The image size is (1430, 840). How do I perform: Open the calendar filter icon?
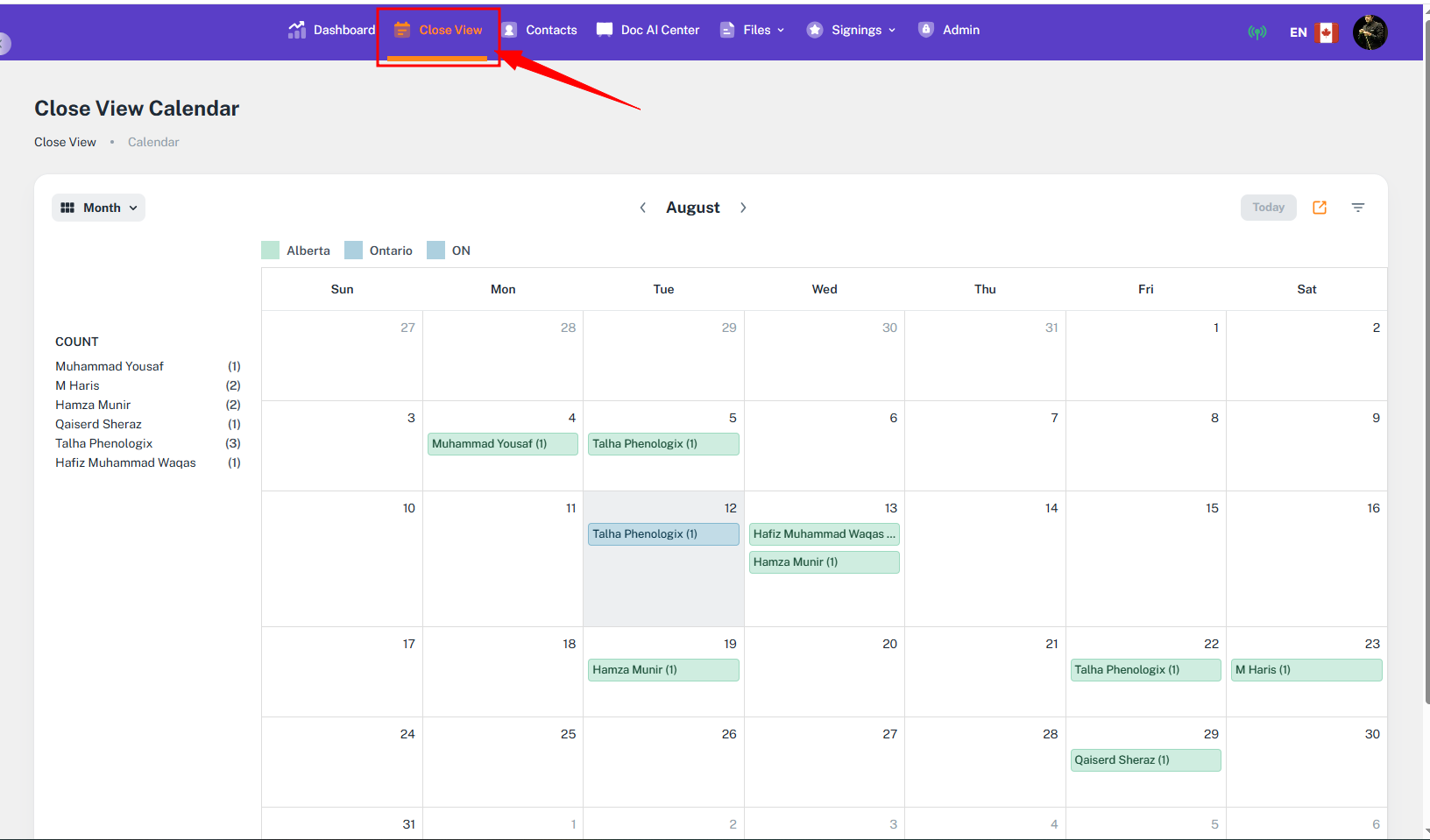[x=1357, y=208]
